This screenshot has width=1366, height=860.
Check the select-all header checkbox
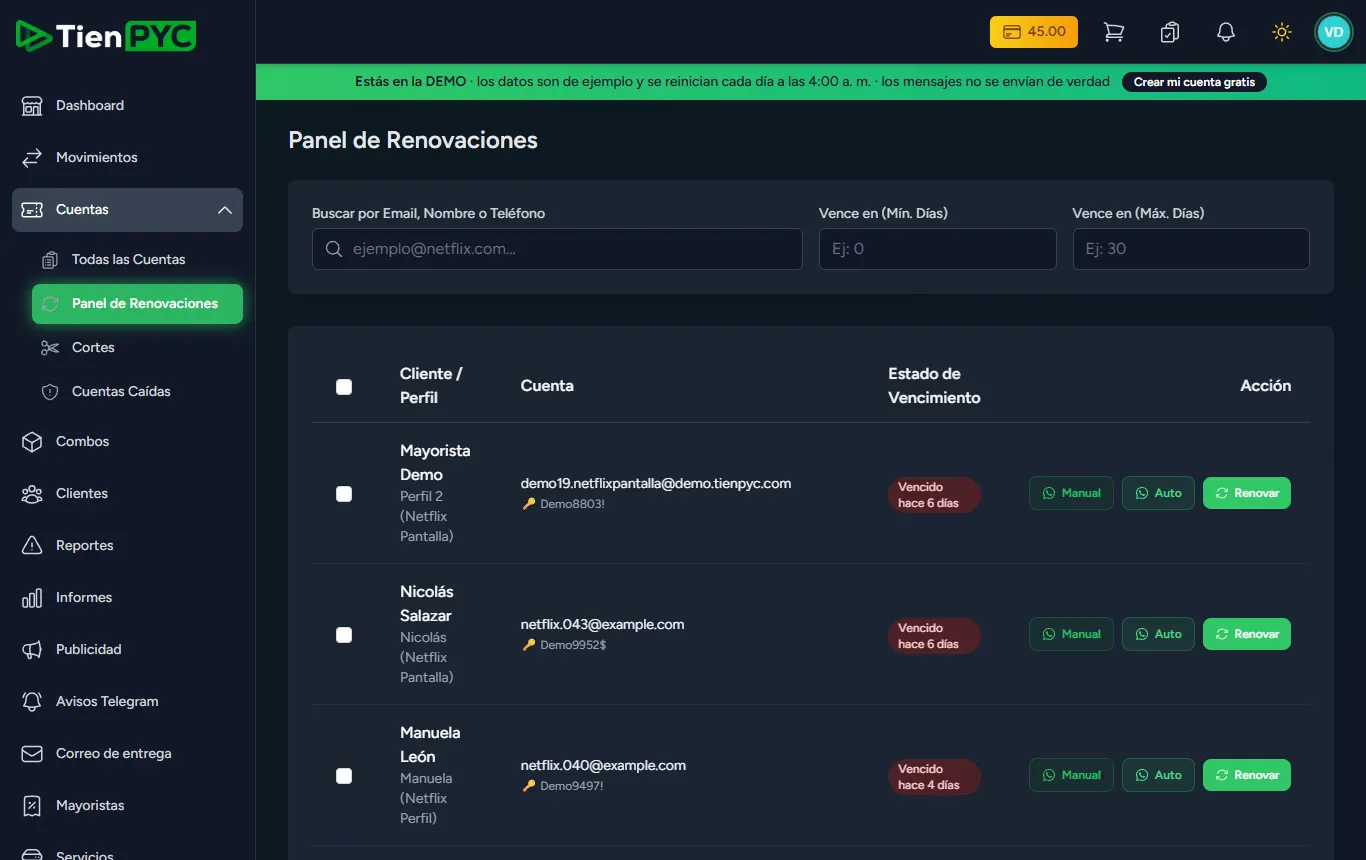[344, 387]
